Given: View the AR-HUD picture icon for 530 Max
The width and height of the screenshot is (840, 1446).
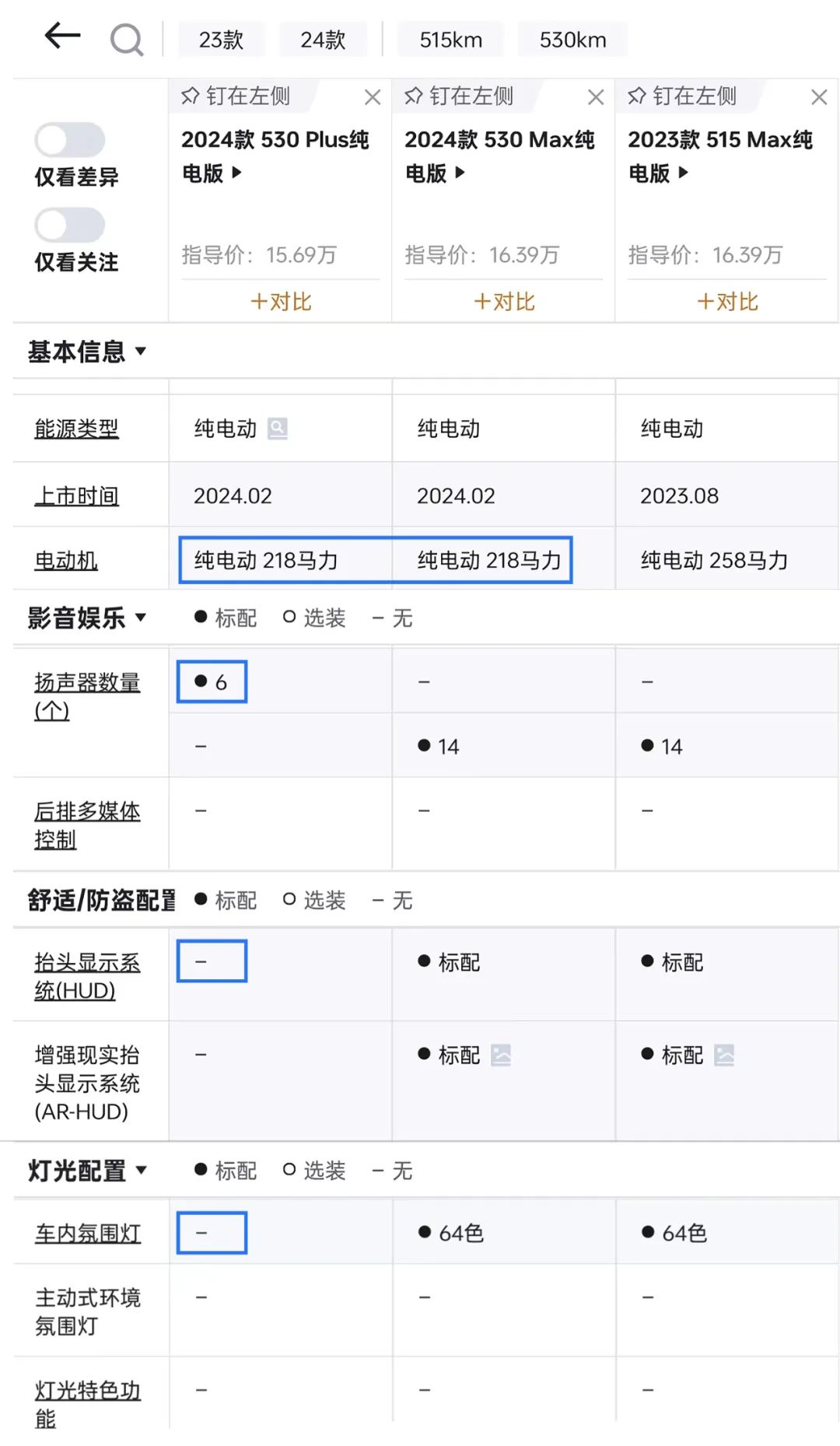Looking at the screenshot, I should tap(502, 1056).
